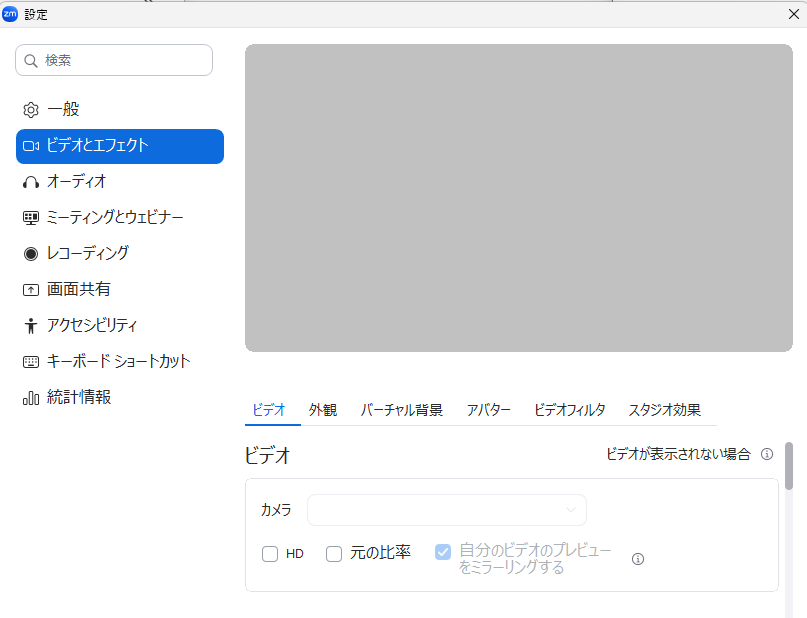The image size is (807, 618).
Task: Click the bar chart icon for 統計情報
Action: click(x=31, y=398)
